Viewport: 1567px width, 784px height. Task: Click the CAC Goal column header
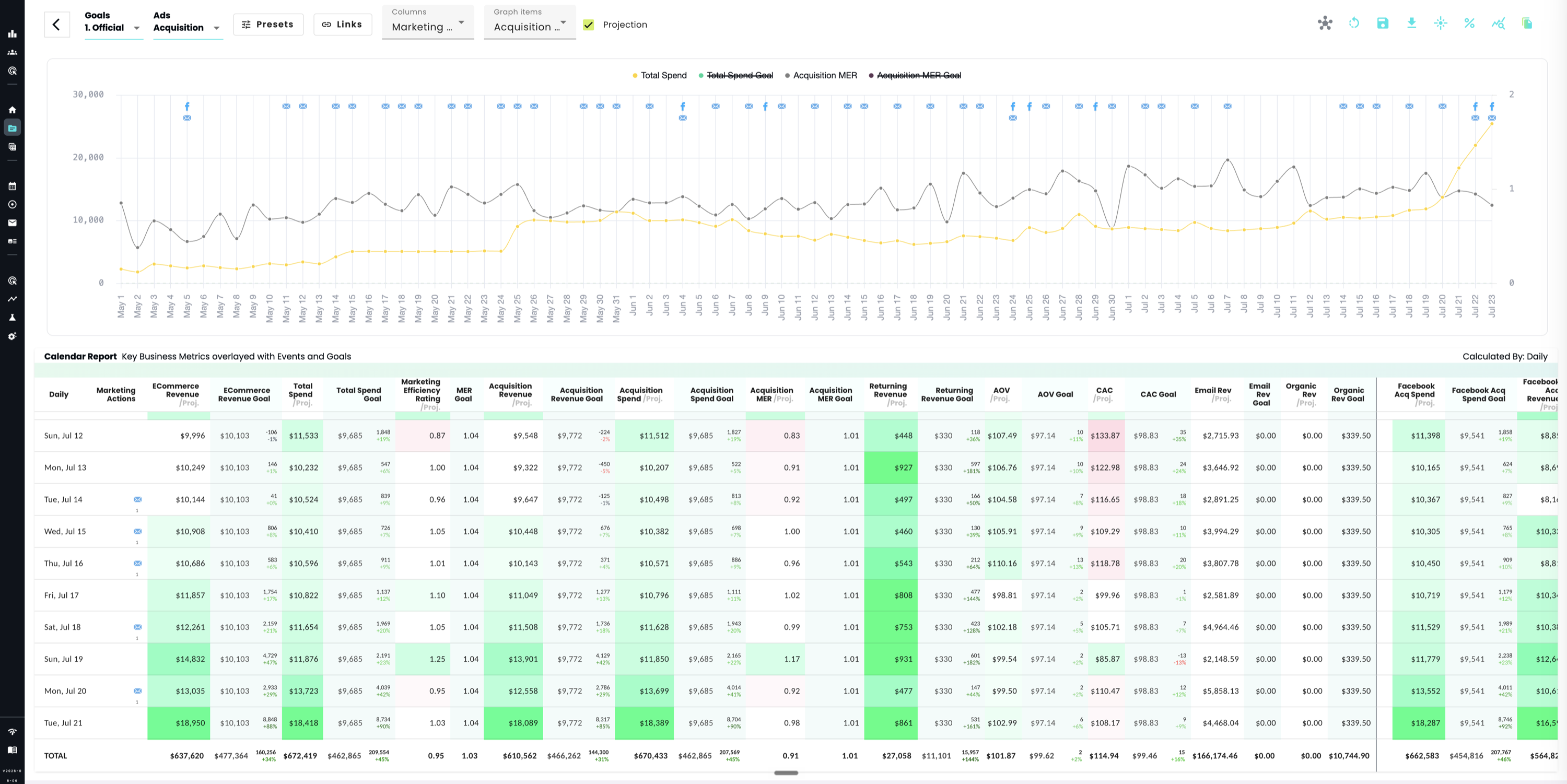click(x=1158, y=395)
